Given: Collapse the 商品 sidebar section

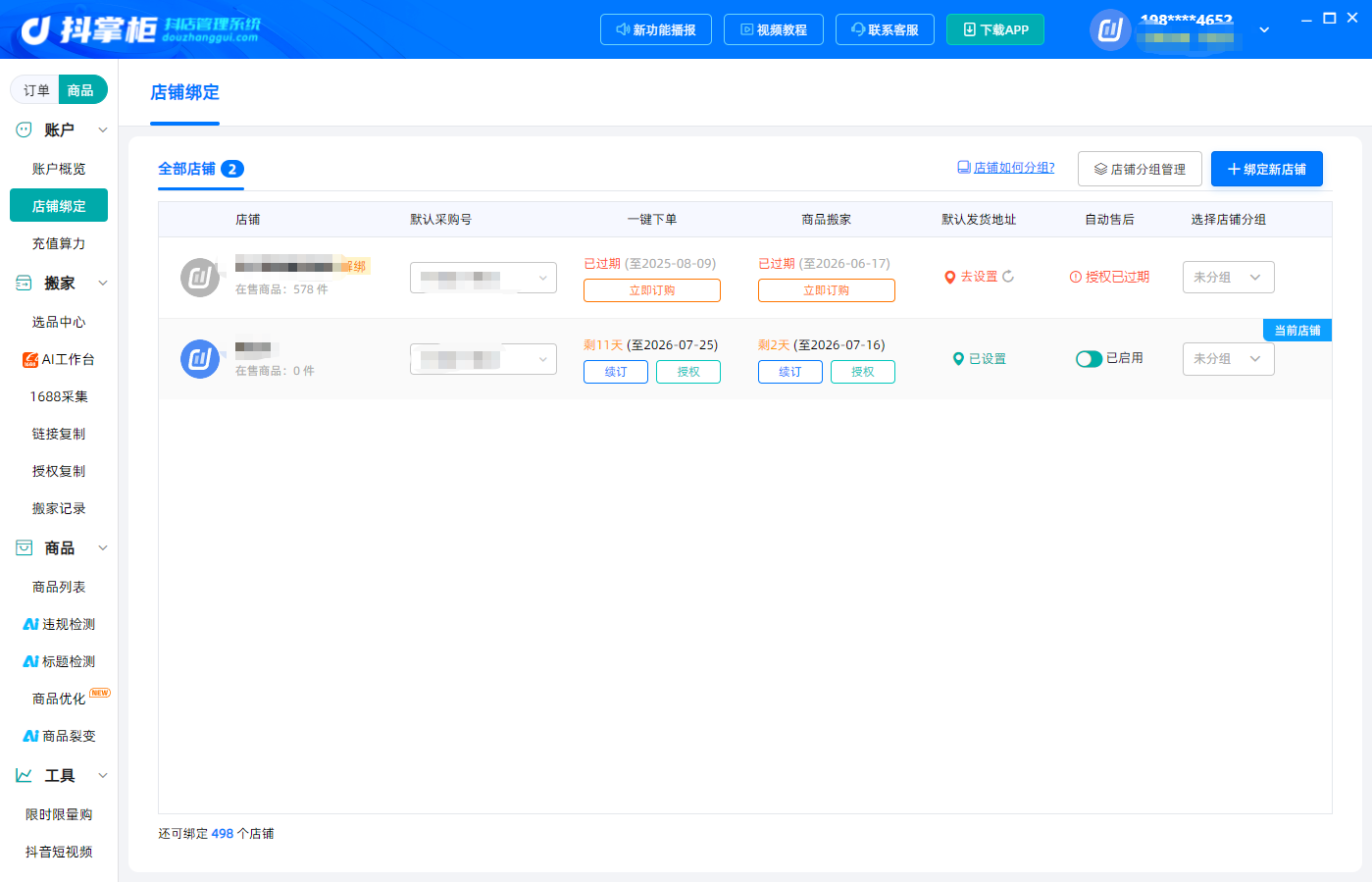Looking at the screenshot, I should (103, 547).
